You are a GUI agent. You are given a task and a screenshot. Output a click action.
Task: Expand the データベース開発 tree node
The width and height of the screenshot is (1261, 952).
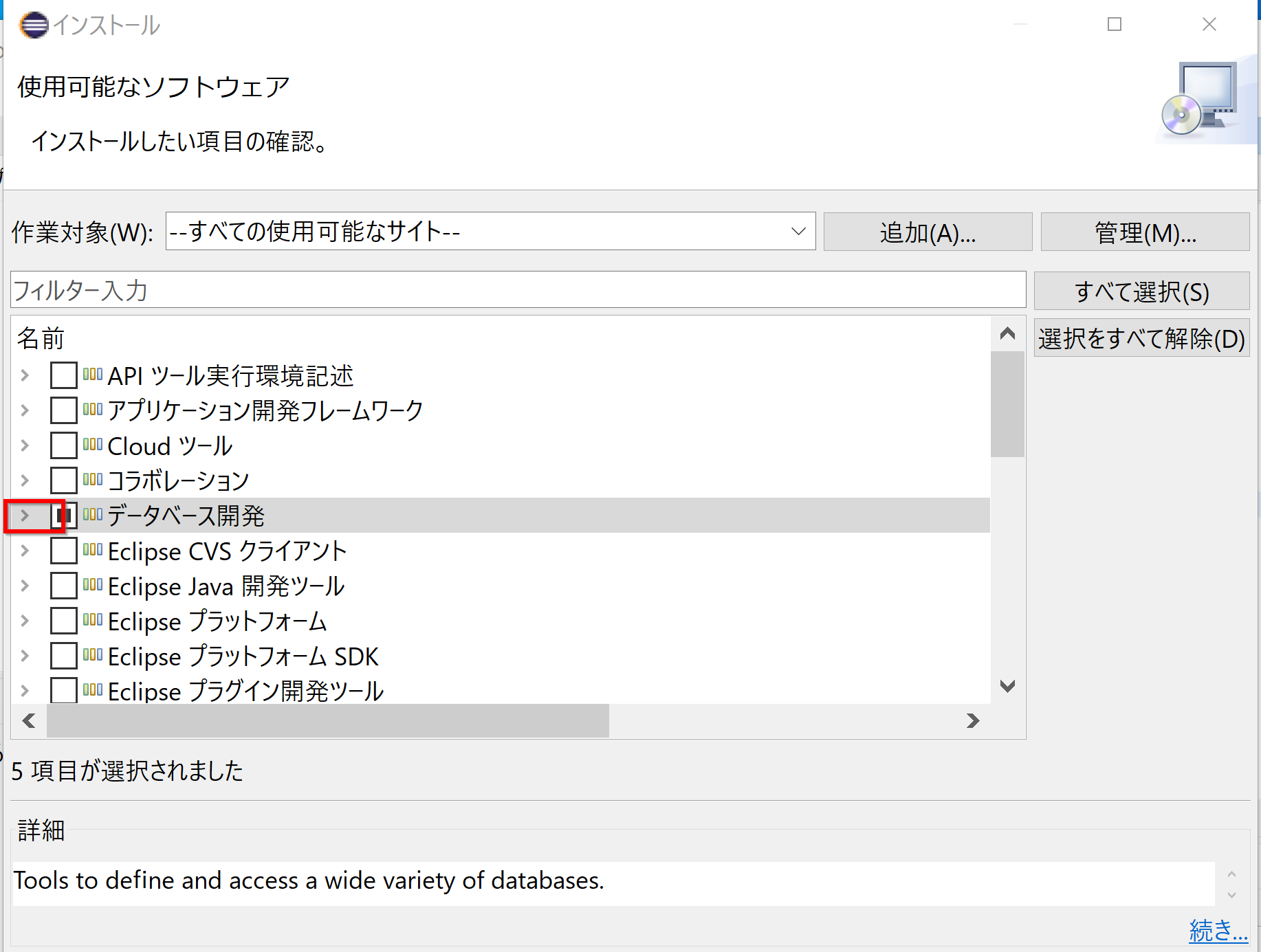click(25, 515)
